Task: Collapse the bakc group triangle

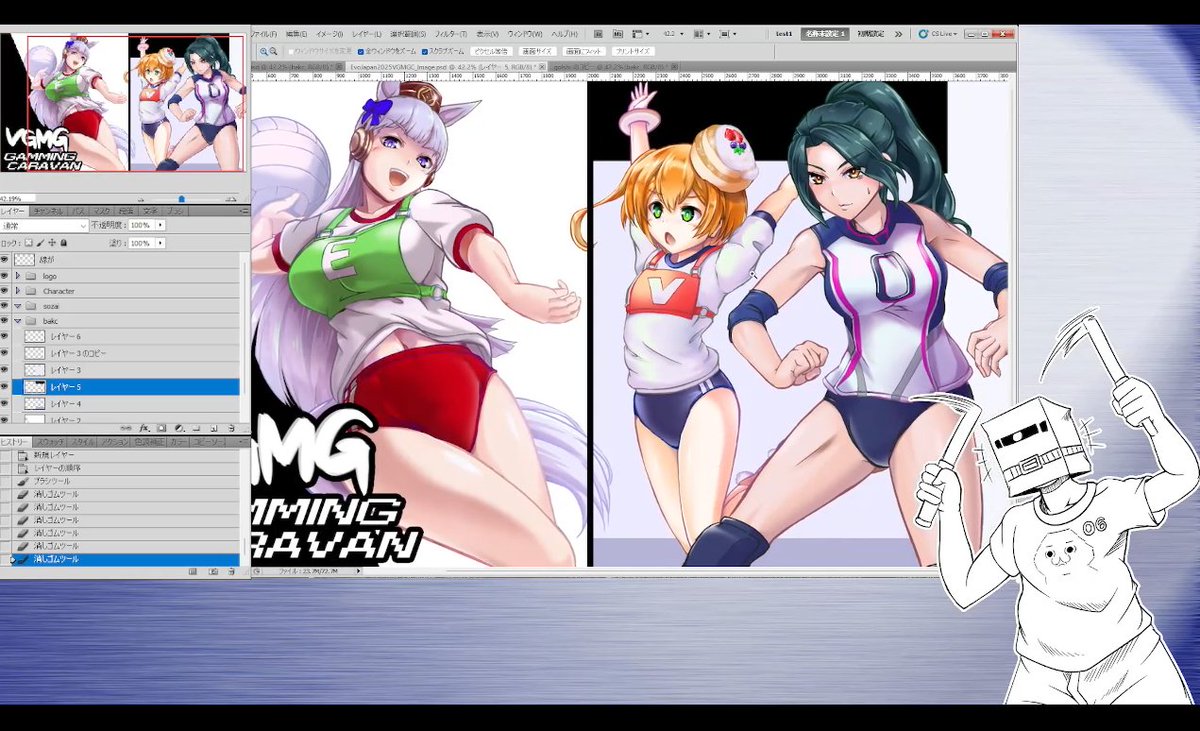Action: tap(18, 321)
